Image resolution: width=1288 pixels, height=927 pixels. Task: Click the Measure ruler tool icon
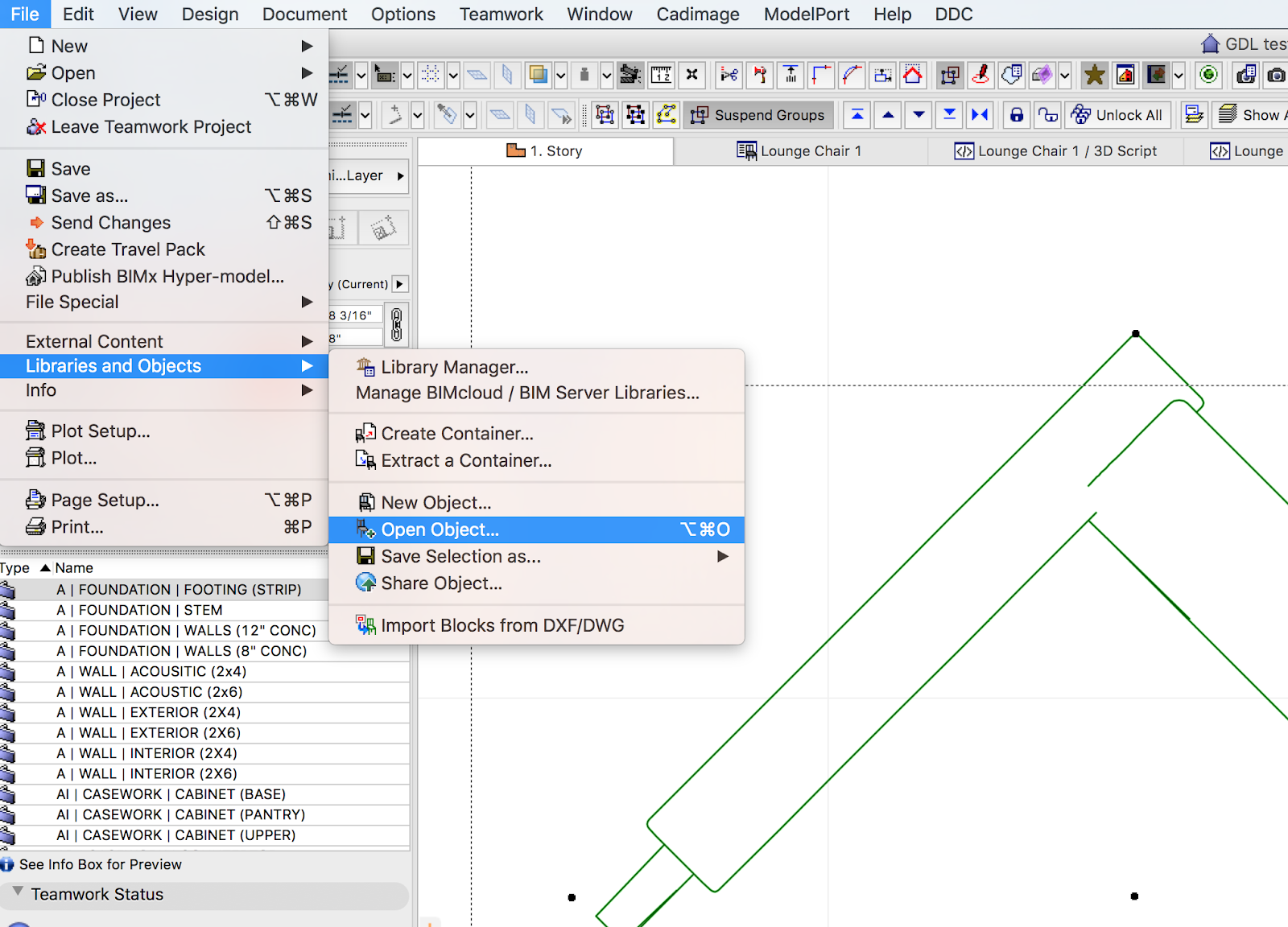(x=661, y=76)
